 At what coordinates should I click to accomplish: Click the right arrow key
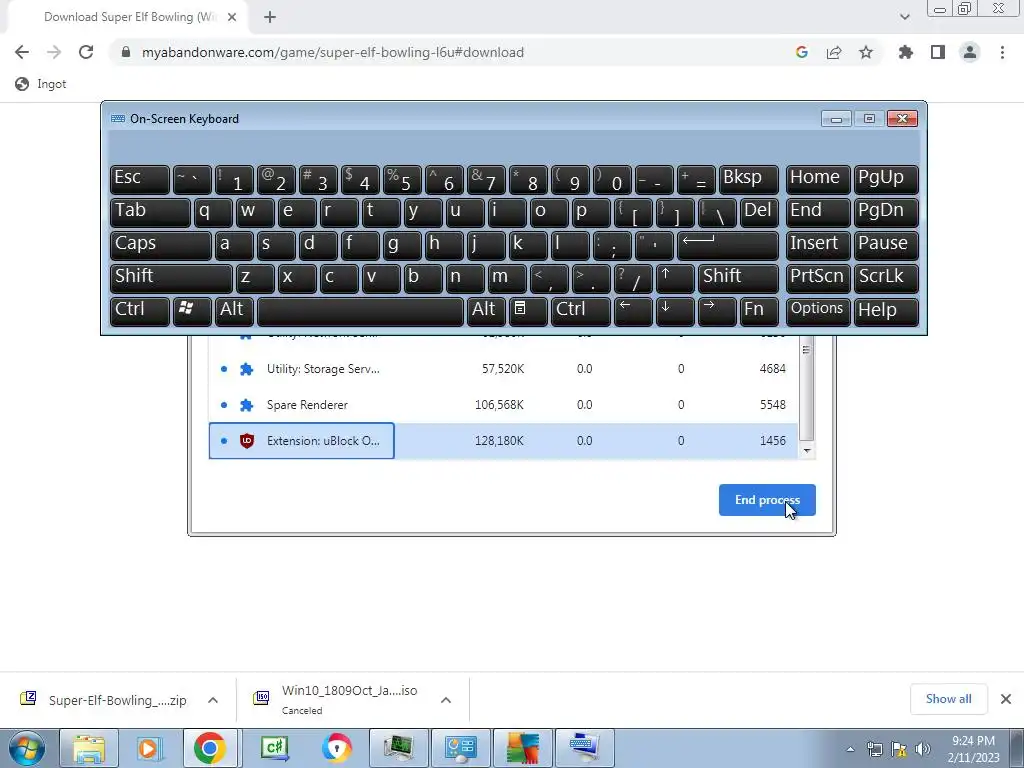click(x=717, y=311)
